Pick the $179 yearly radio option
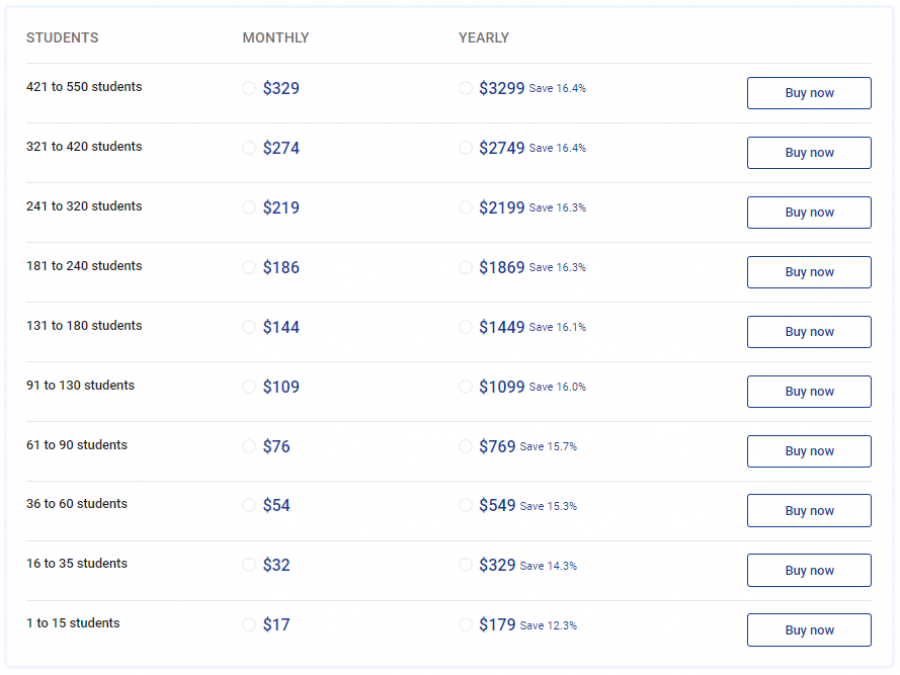This screenshot has width=900, height=675. pos(465,624)
